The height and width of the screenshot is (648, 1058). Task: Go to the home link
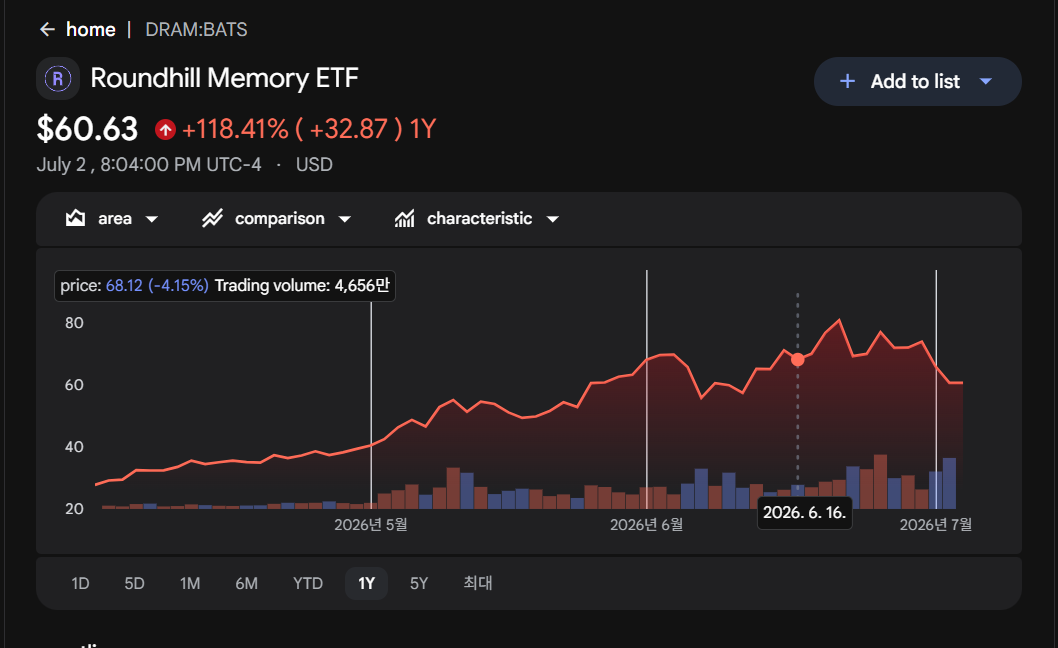(90, 29)
